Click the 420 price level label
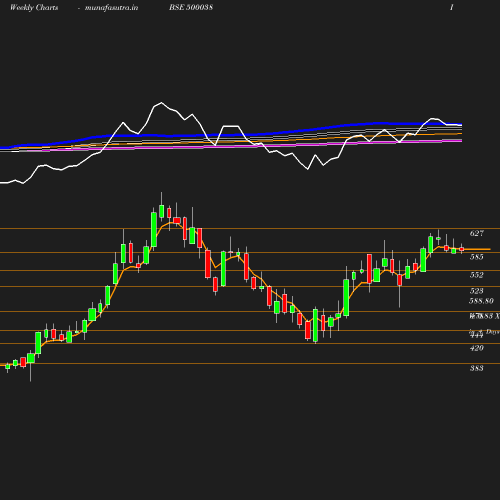Screen dimensions: 500x500 pos(476,348)
